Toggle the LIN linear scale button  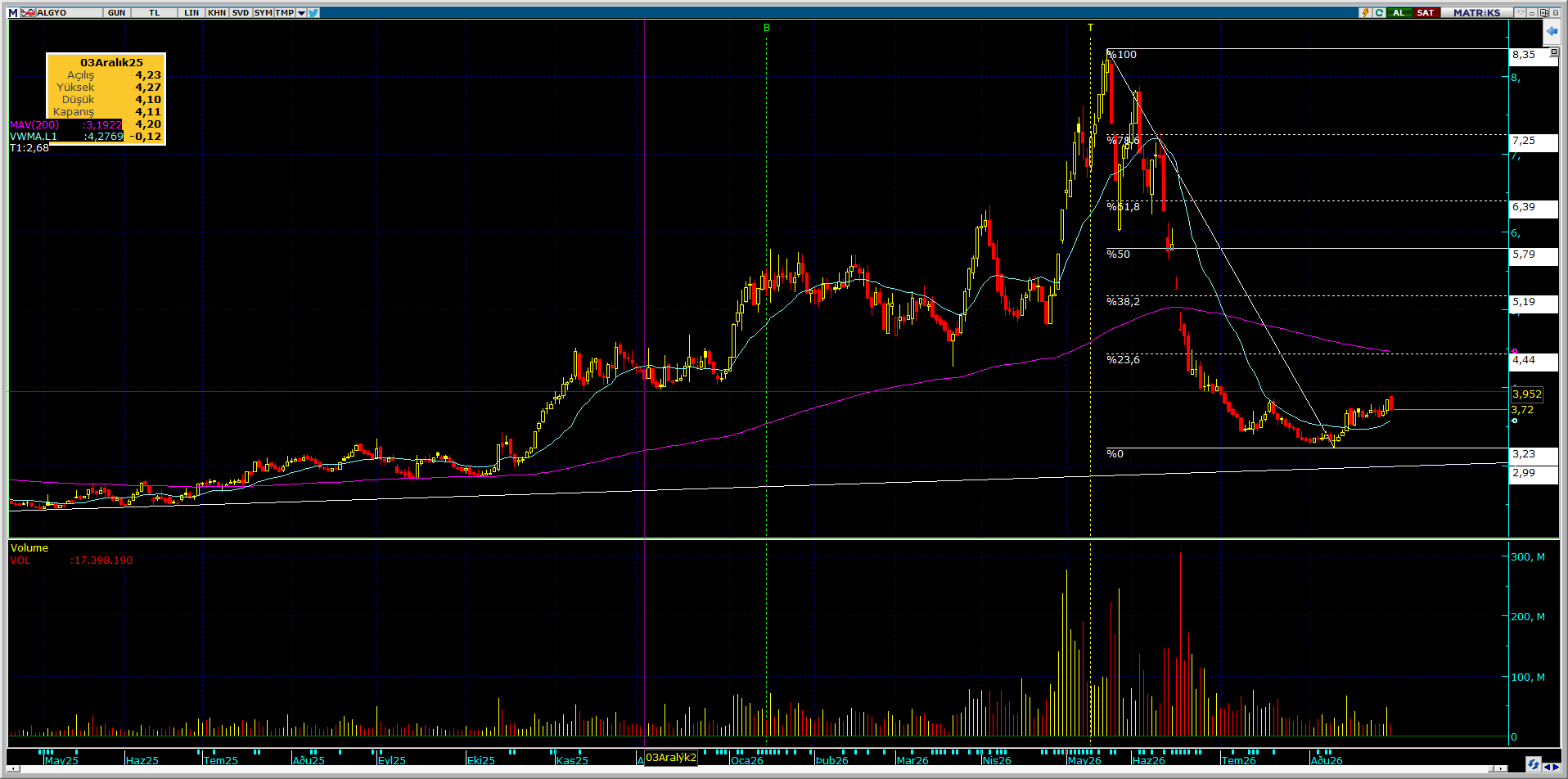191,13
